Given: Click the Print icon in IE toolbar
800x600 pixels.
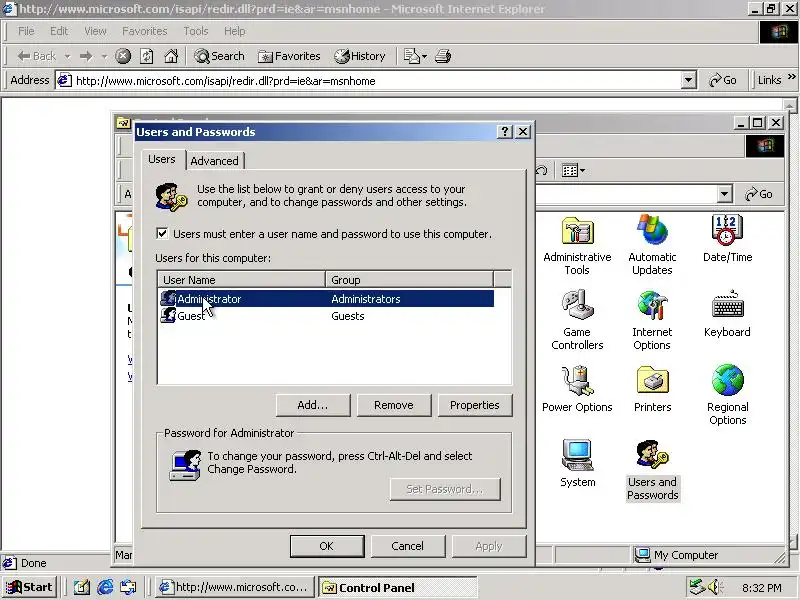Looking at the screenshot, I should pyautogui.click(x=443, y=56).
